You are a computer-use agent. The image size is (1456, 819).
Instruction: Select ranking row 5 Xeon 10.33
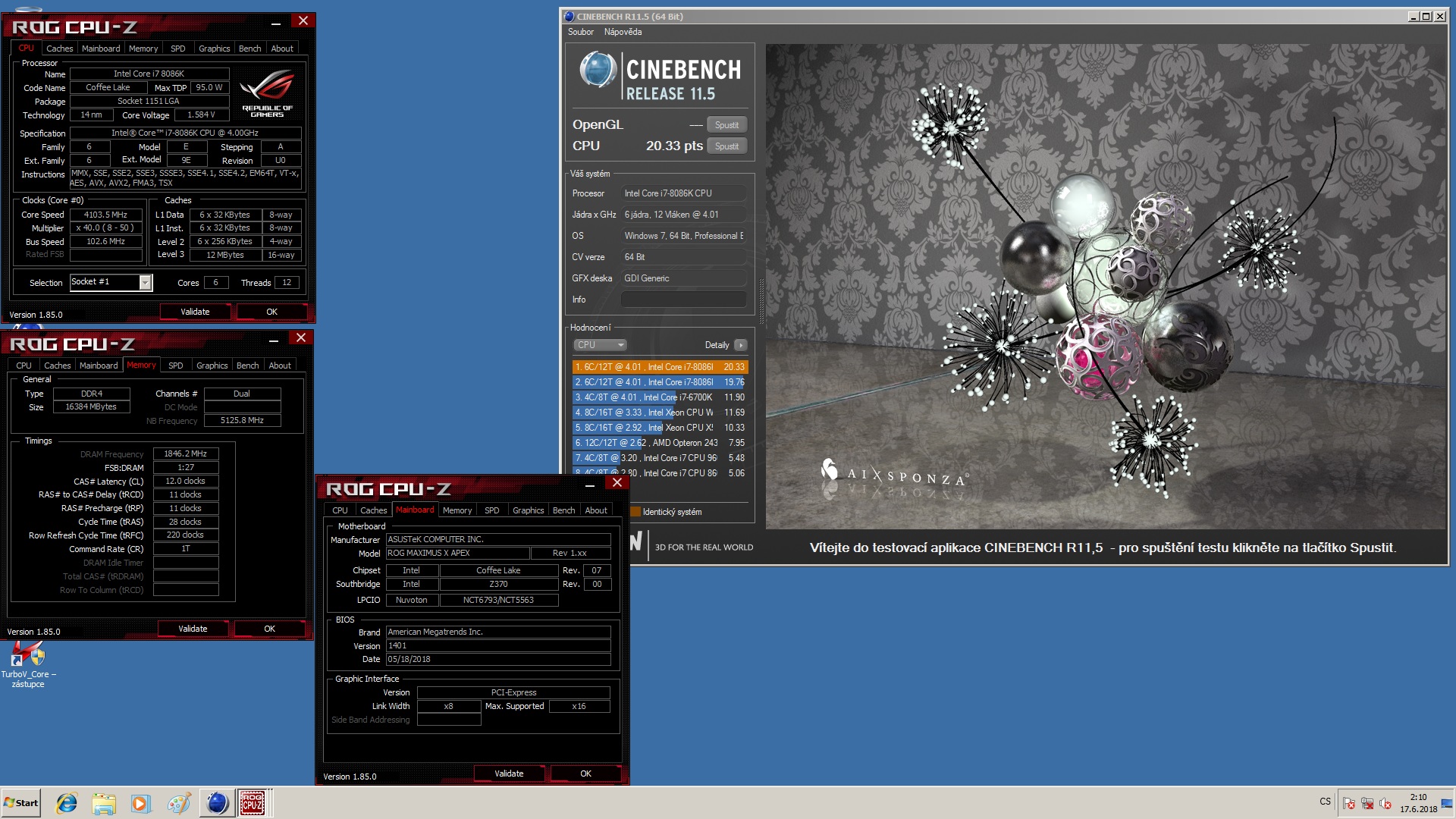coord(660,428)
